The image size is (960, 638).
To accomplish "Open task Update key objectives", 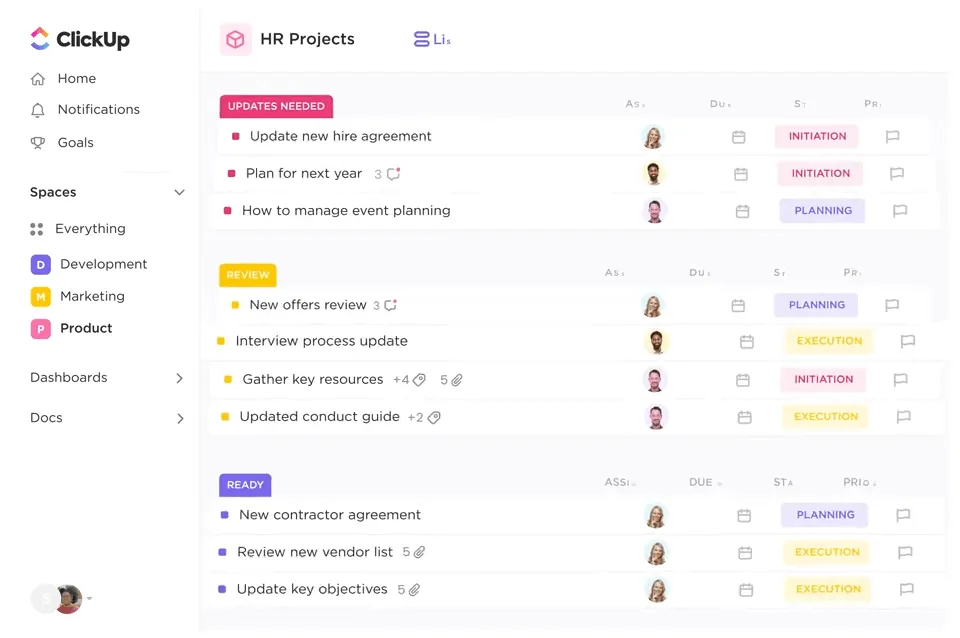I will tap(312, 589).
